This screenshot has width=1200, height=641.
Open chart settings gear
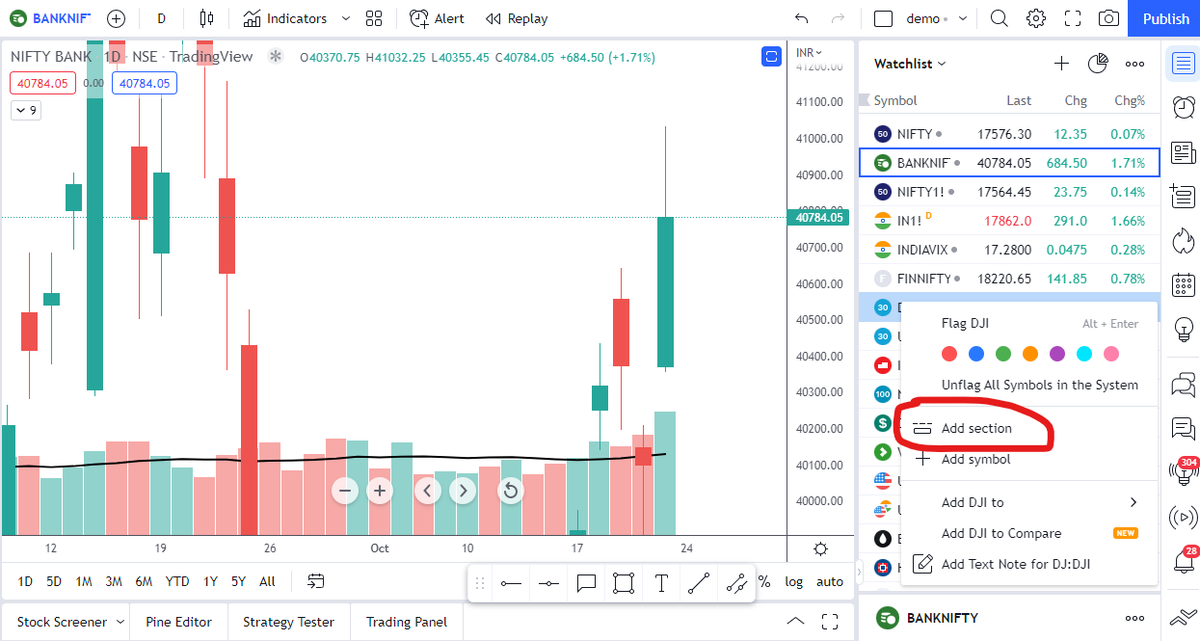[x=1036, y=18]
